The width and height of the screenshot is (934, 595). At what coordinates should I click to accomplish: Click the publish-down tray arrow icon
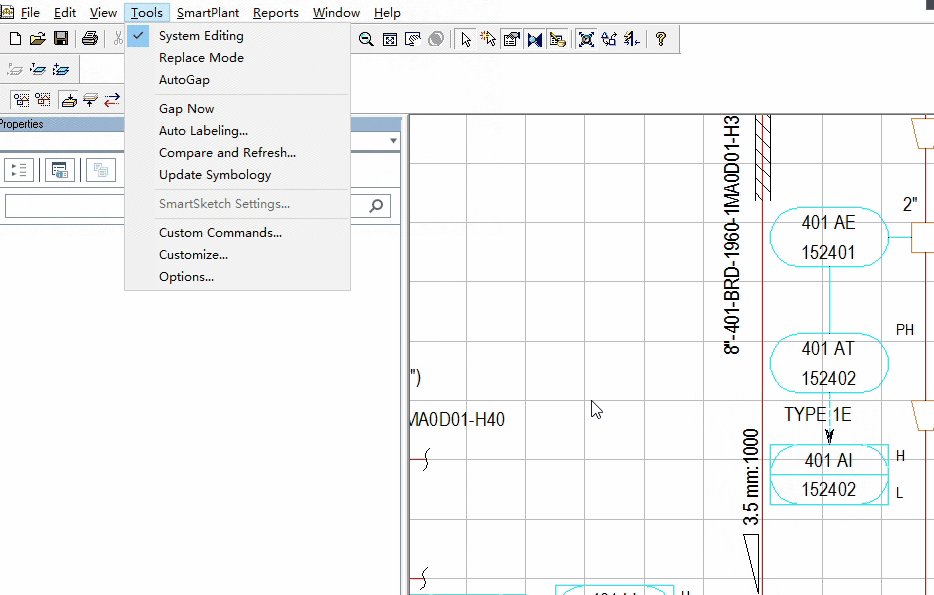(69, 99)
